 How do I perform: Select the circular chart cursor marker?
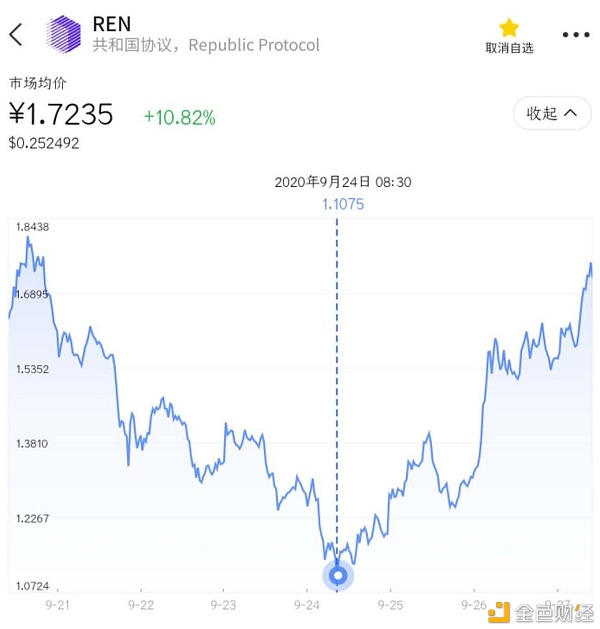pyautogui.click(x=338, y=576)
